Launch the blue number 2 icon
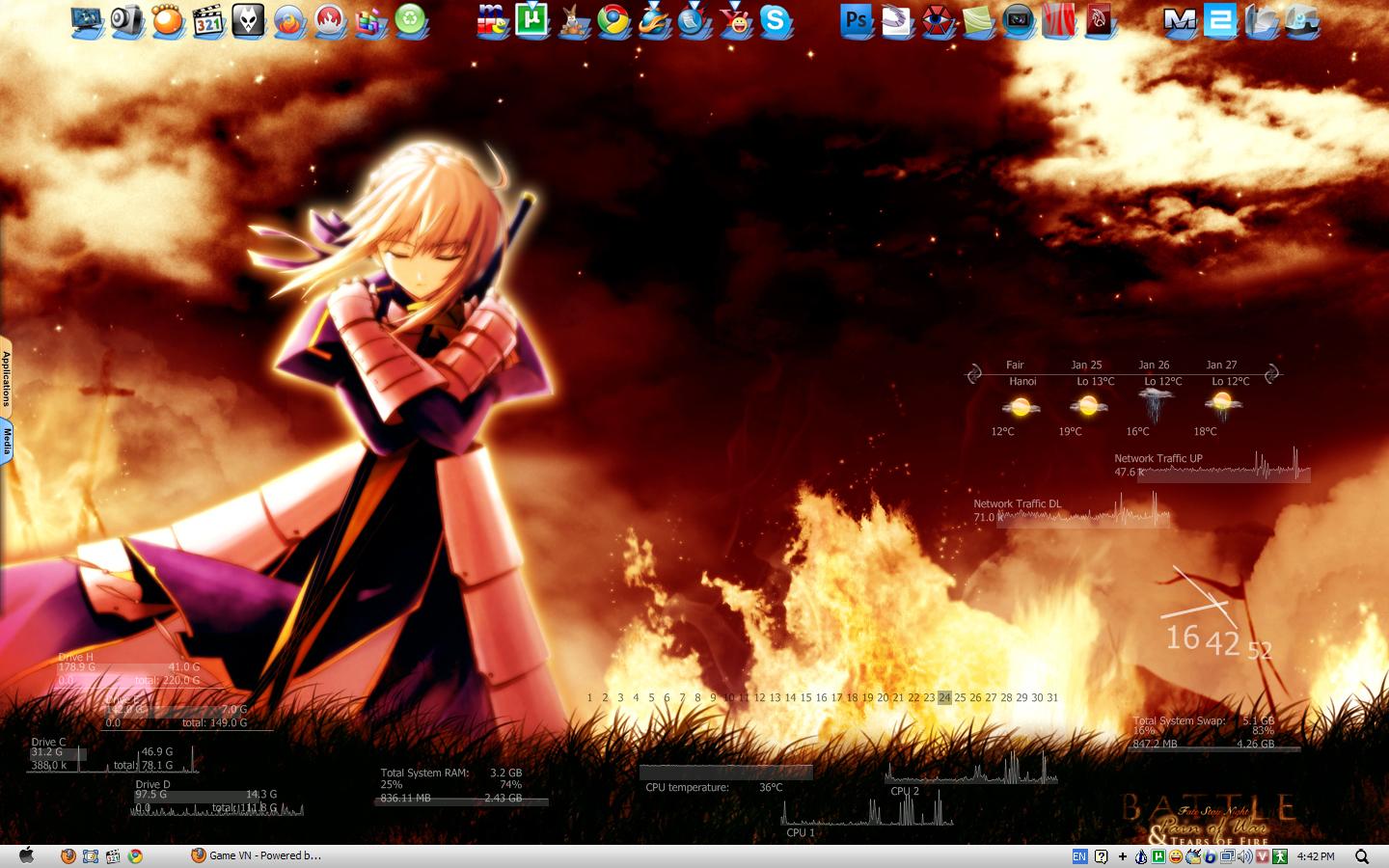 click(1220, 20)
